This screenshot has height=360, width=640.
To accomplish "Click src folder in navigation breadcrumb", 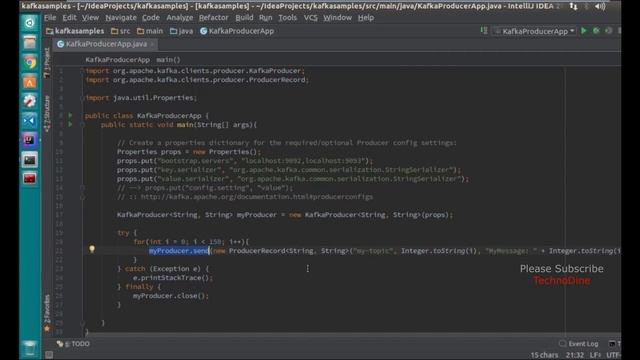I will (x=121, y=31).
